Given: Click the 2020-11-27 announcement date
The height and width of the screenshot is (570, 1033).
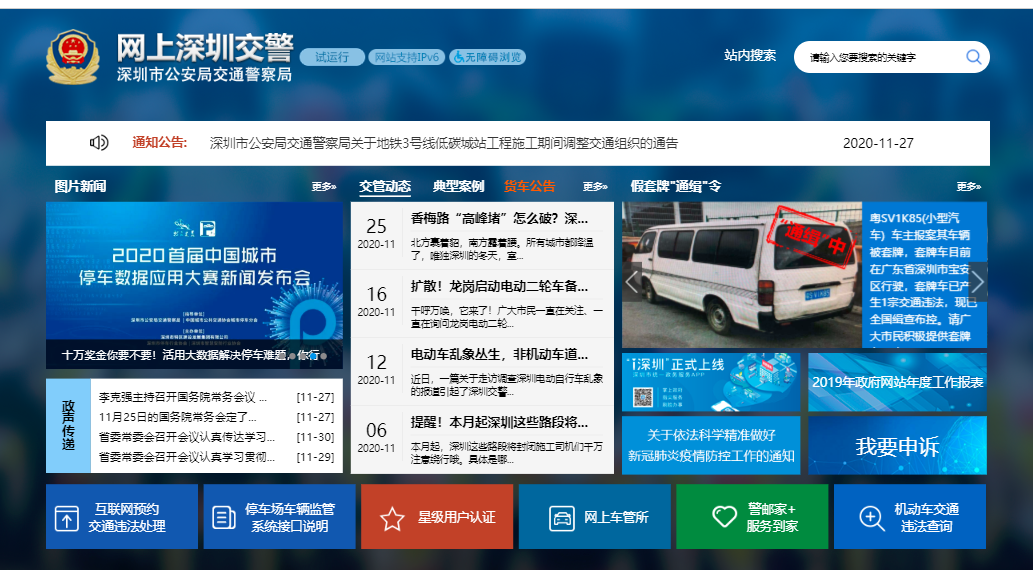Looking at the screenshot, I should click(x=878, y=143).
